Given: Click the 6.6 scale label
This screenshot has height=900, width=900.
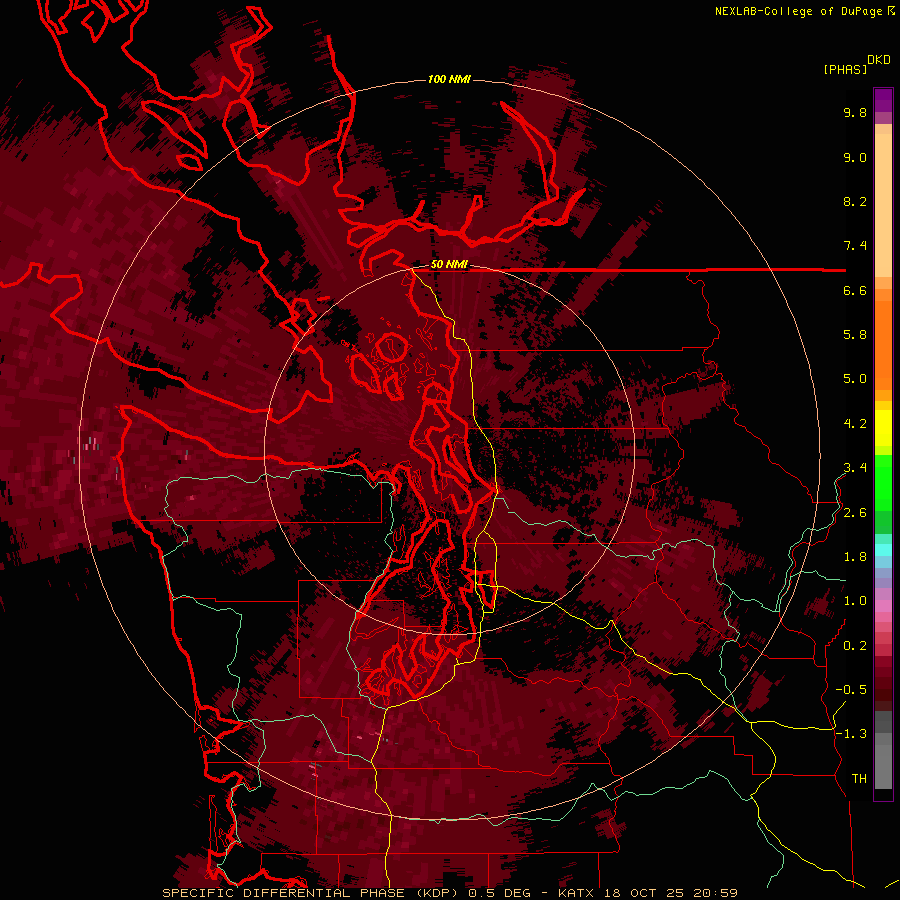Looking at the screenshot, I should point(855,290).
